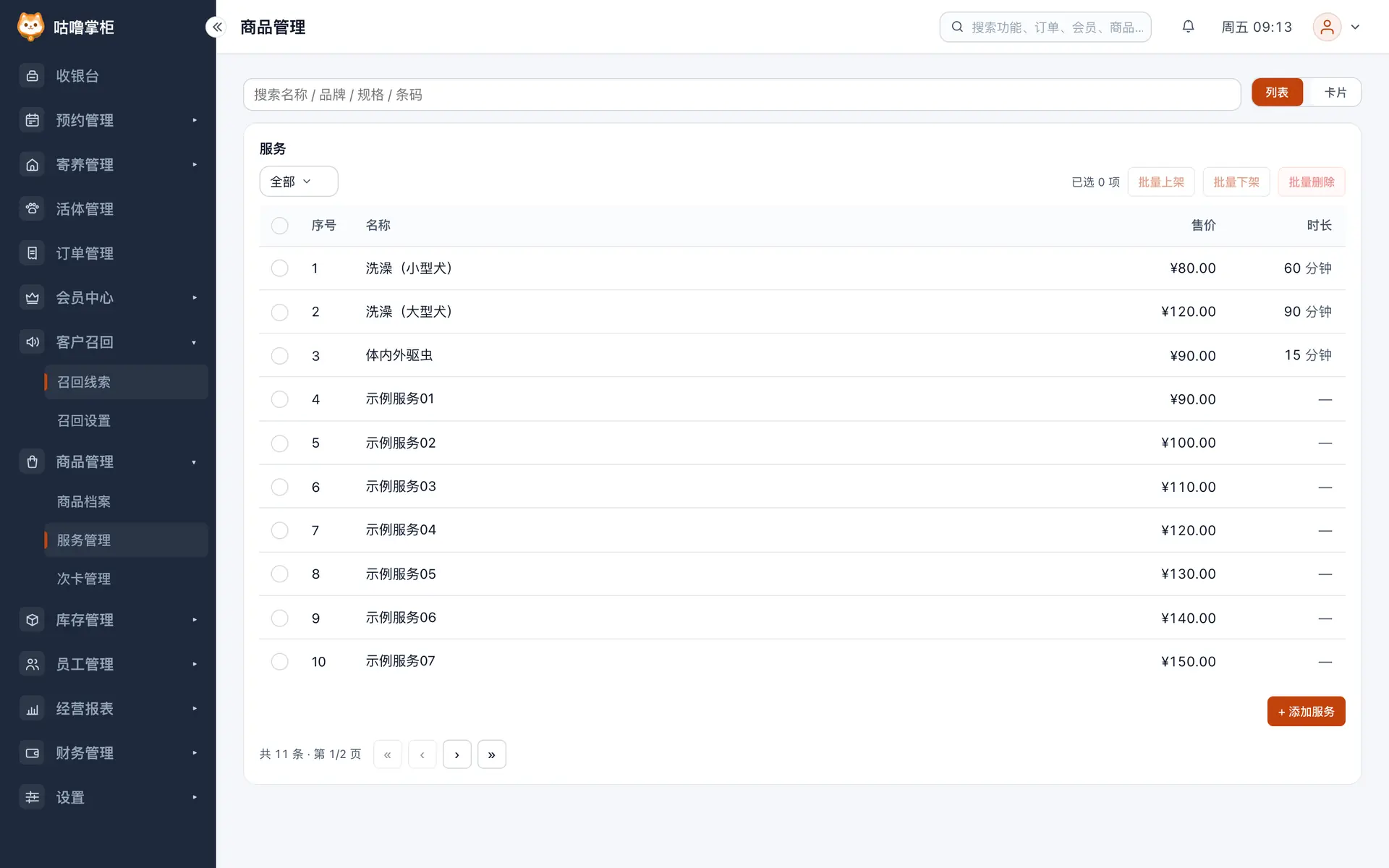This screenshot has width=1389, height=868.
Task: Click the 预约管理 calendar icon
Action: pyautogui.click(x=32, y=120)
